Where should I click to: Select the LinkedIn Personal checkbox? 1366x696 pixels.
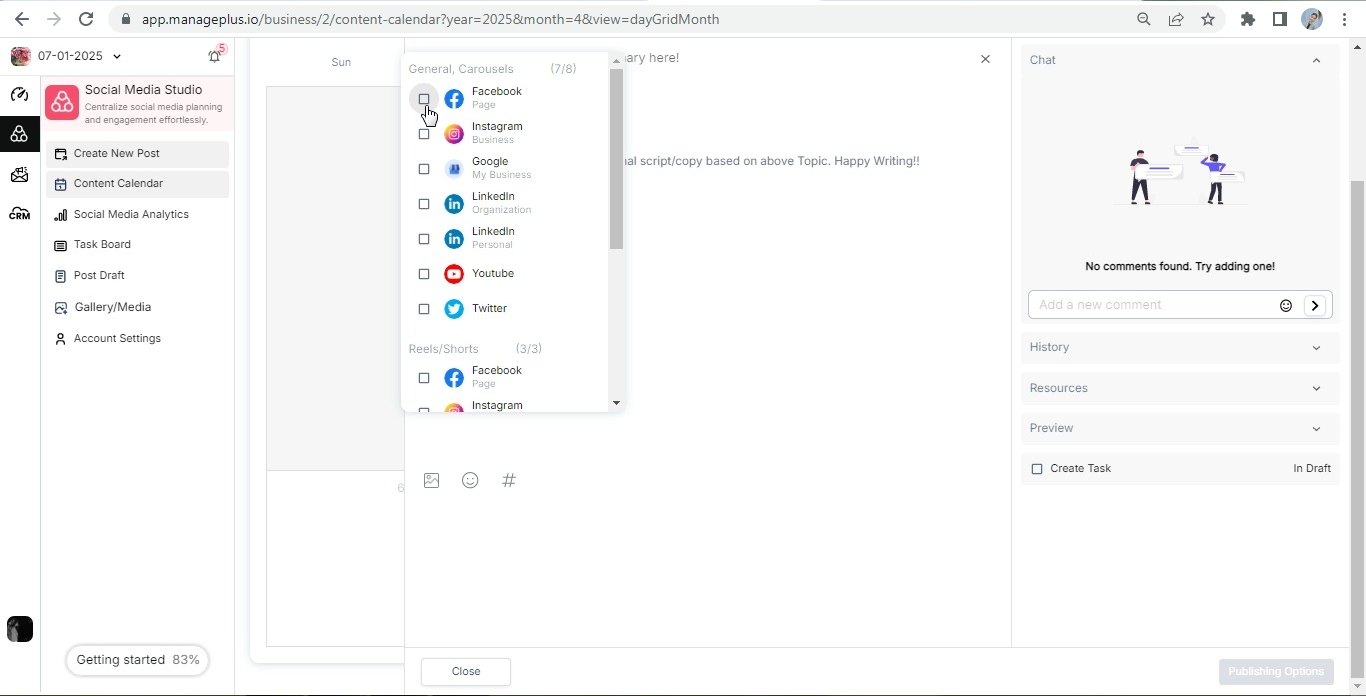(x=424, y=239)
